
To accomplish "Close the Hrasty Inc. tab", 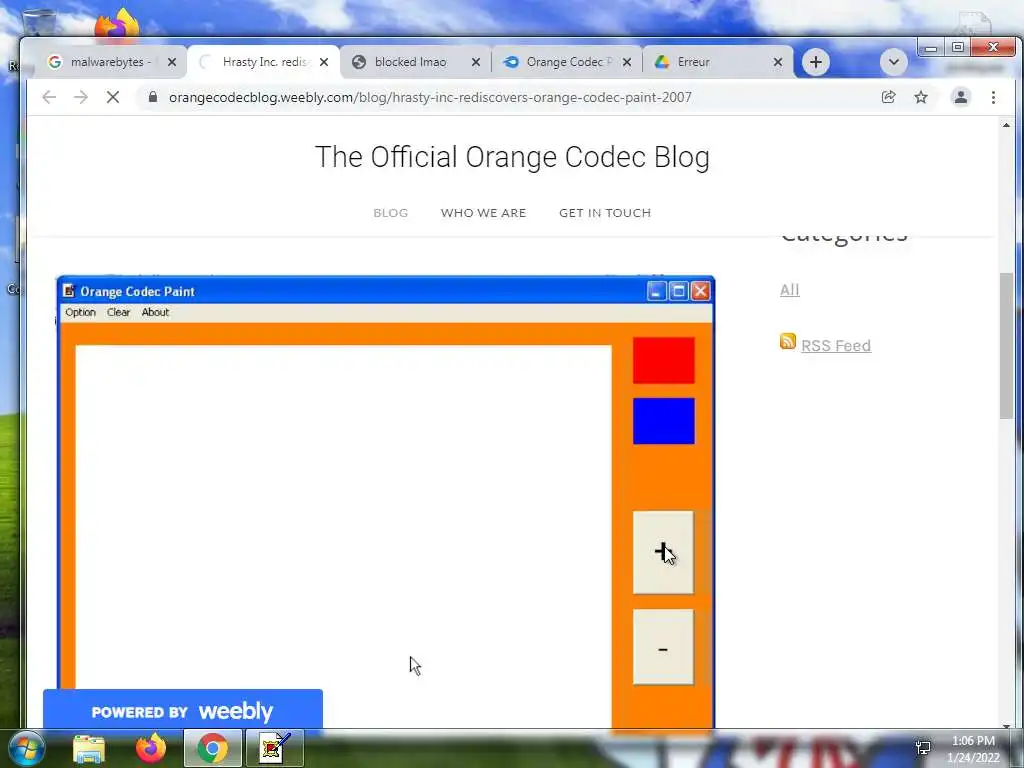I will [324, 62].
